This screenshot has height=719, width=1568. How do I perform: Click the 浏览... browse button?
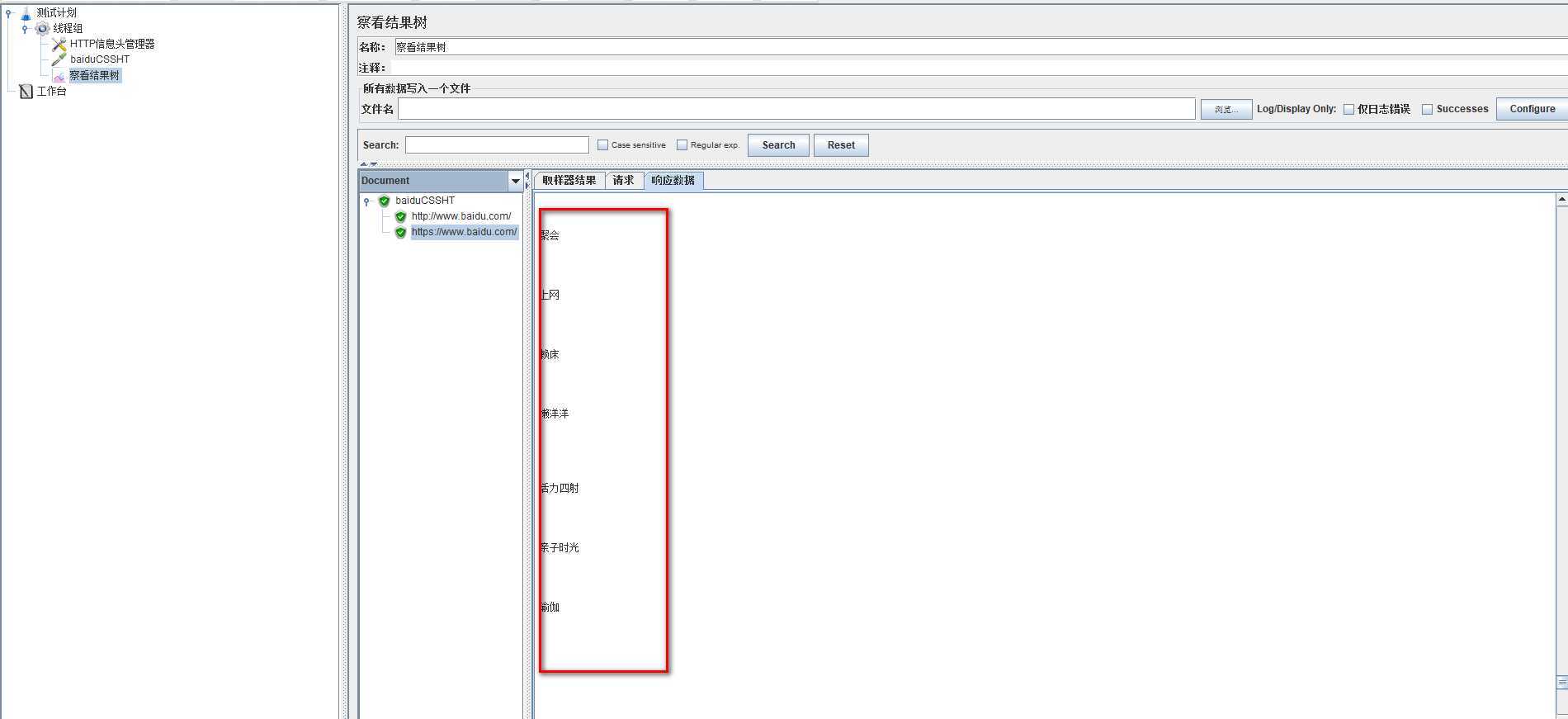1226,109
